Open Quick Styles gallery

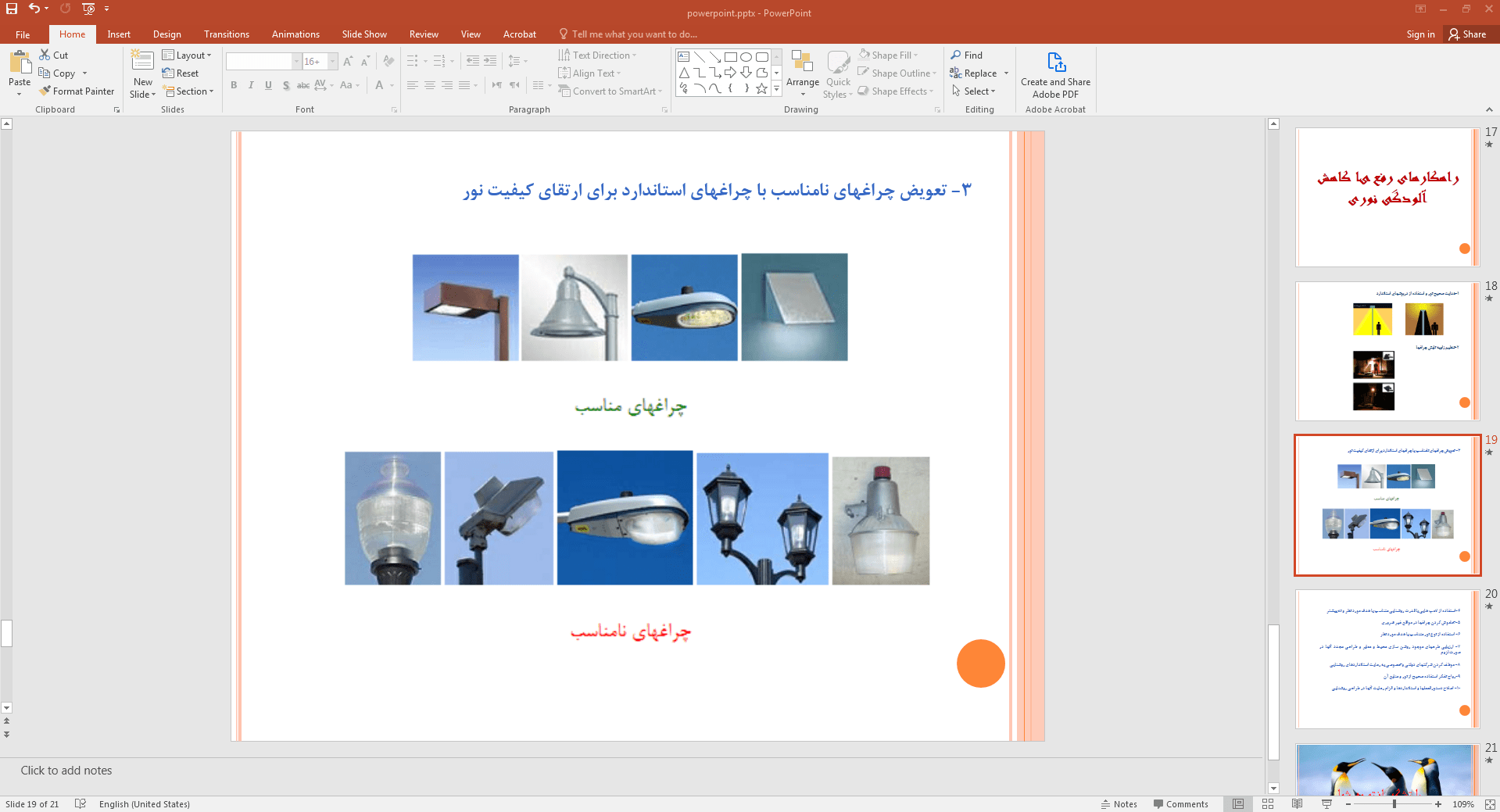(x=838, y=74)
